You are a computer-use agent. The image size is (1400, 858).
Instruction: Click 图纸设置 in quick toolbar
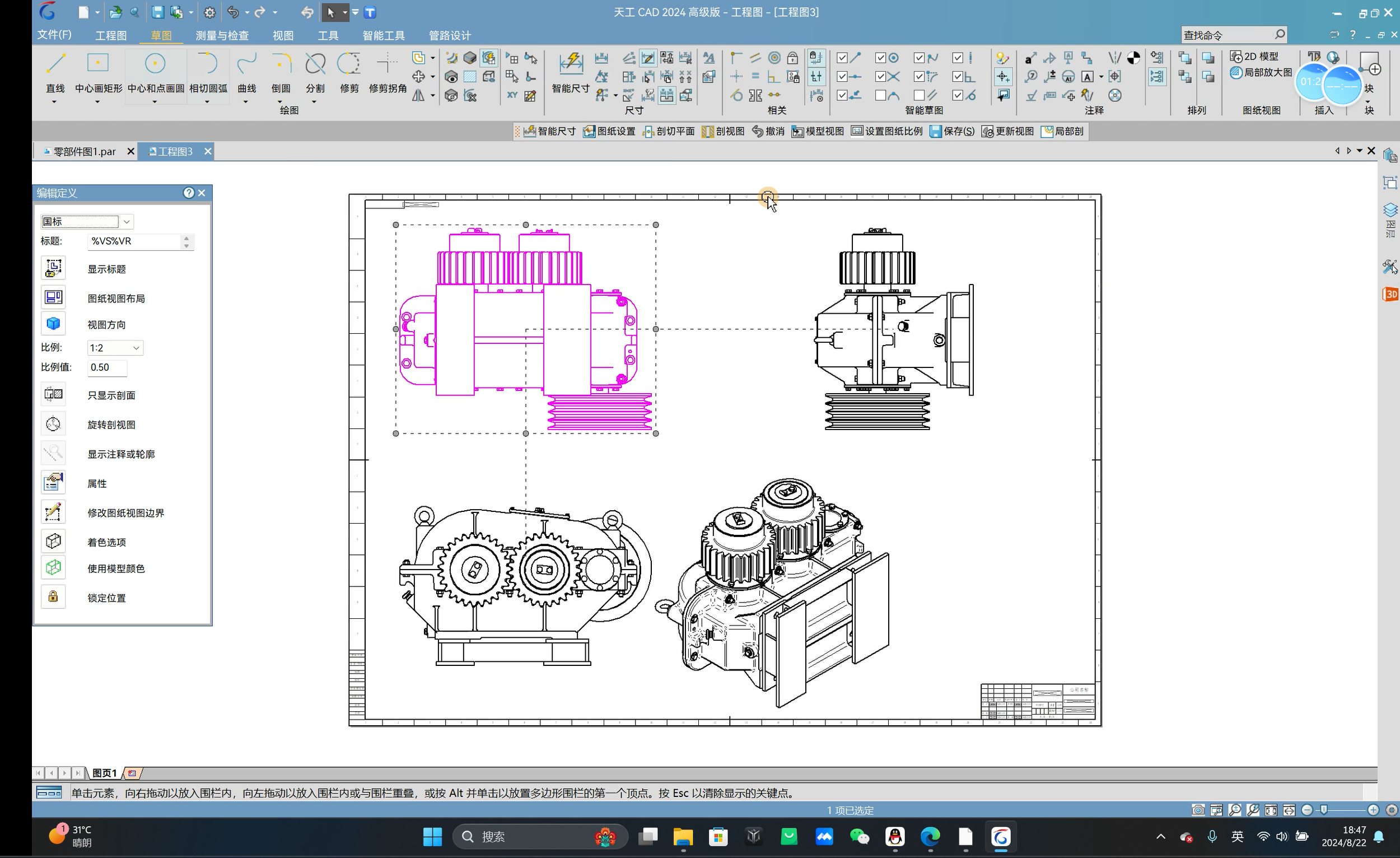609,131
